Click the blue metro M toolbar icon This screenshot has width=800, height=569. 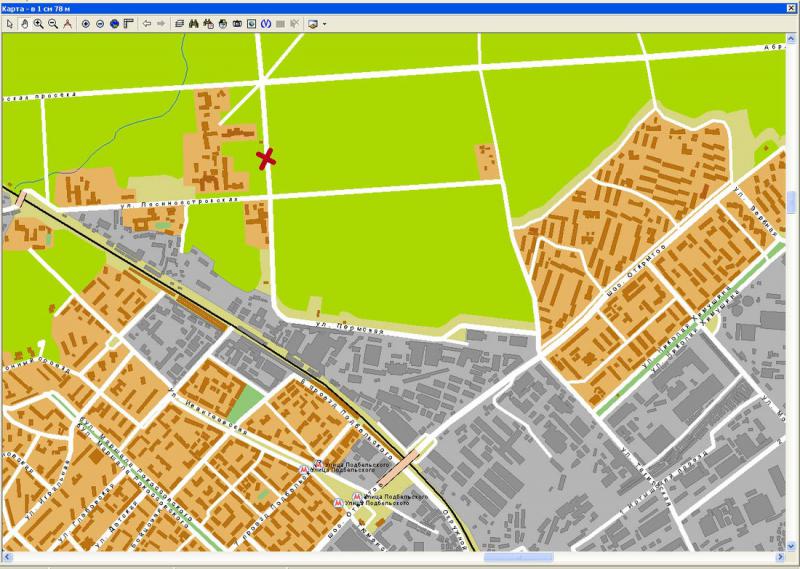click(x=266, y=24)
